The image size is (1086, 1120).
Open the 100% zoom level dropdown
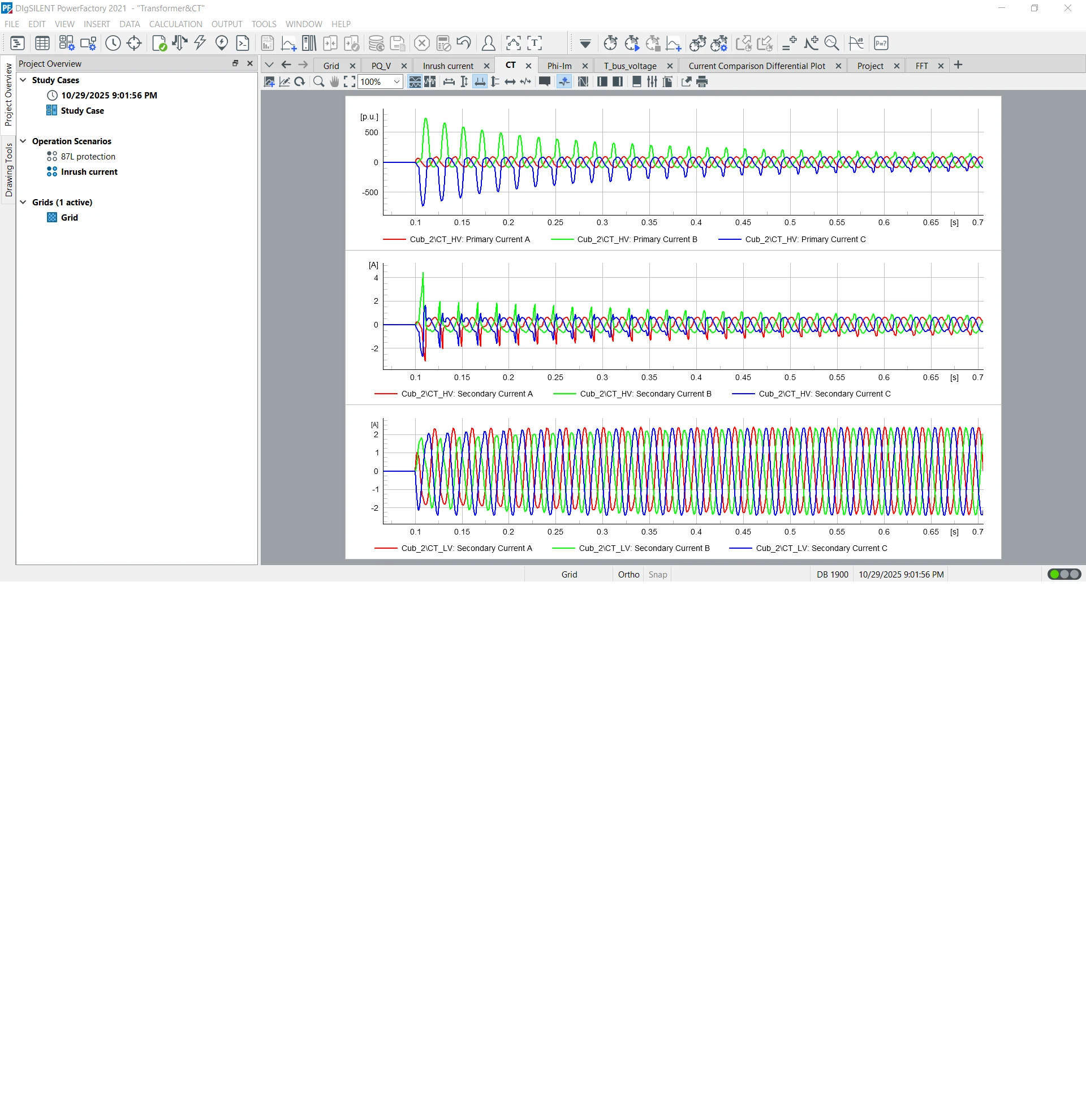click(397, 81)
